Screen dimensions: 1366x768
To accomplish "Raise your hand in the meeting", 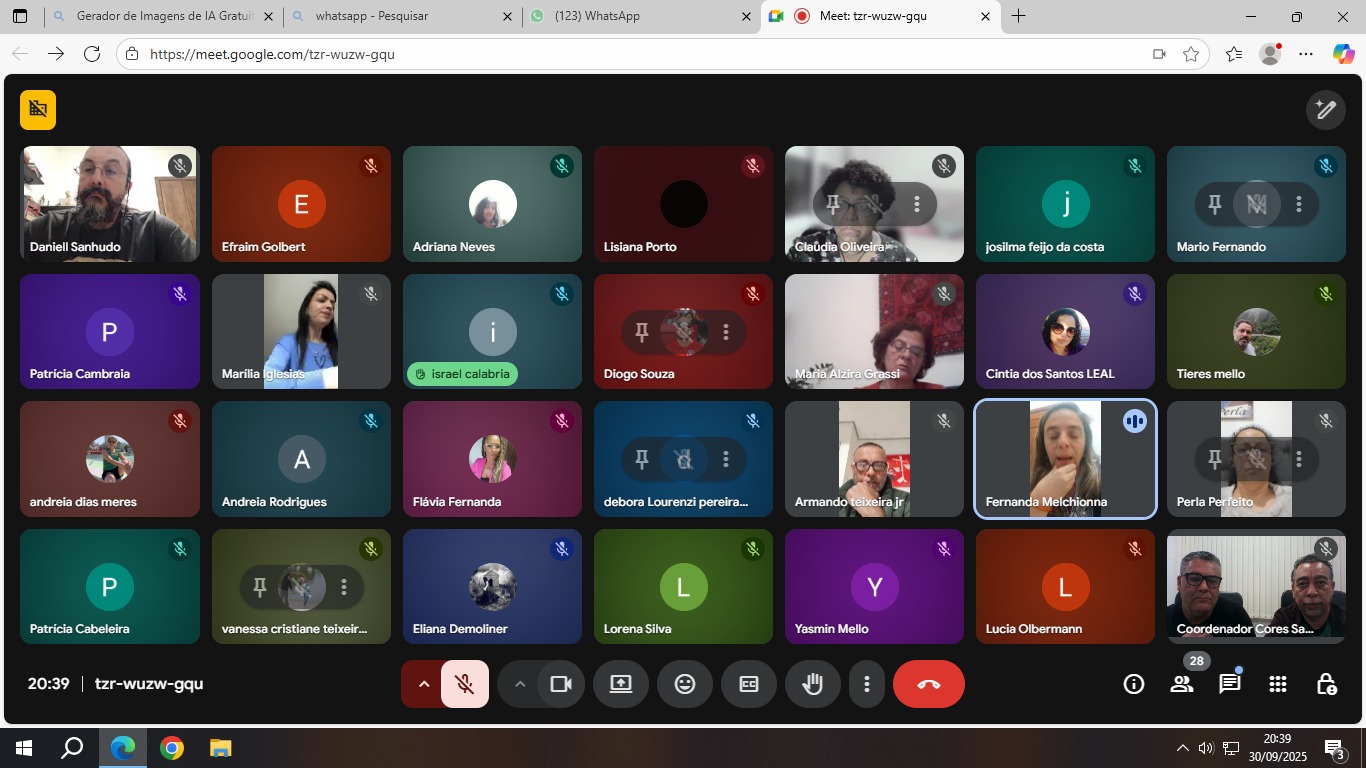I will (813, 684).
